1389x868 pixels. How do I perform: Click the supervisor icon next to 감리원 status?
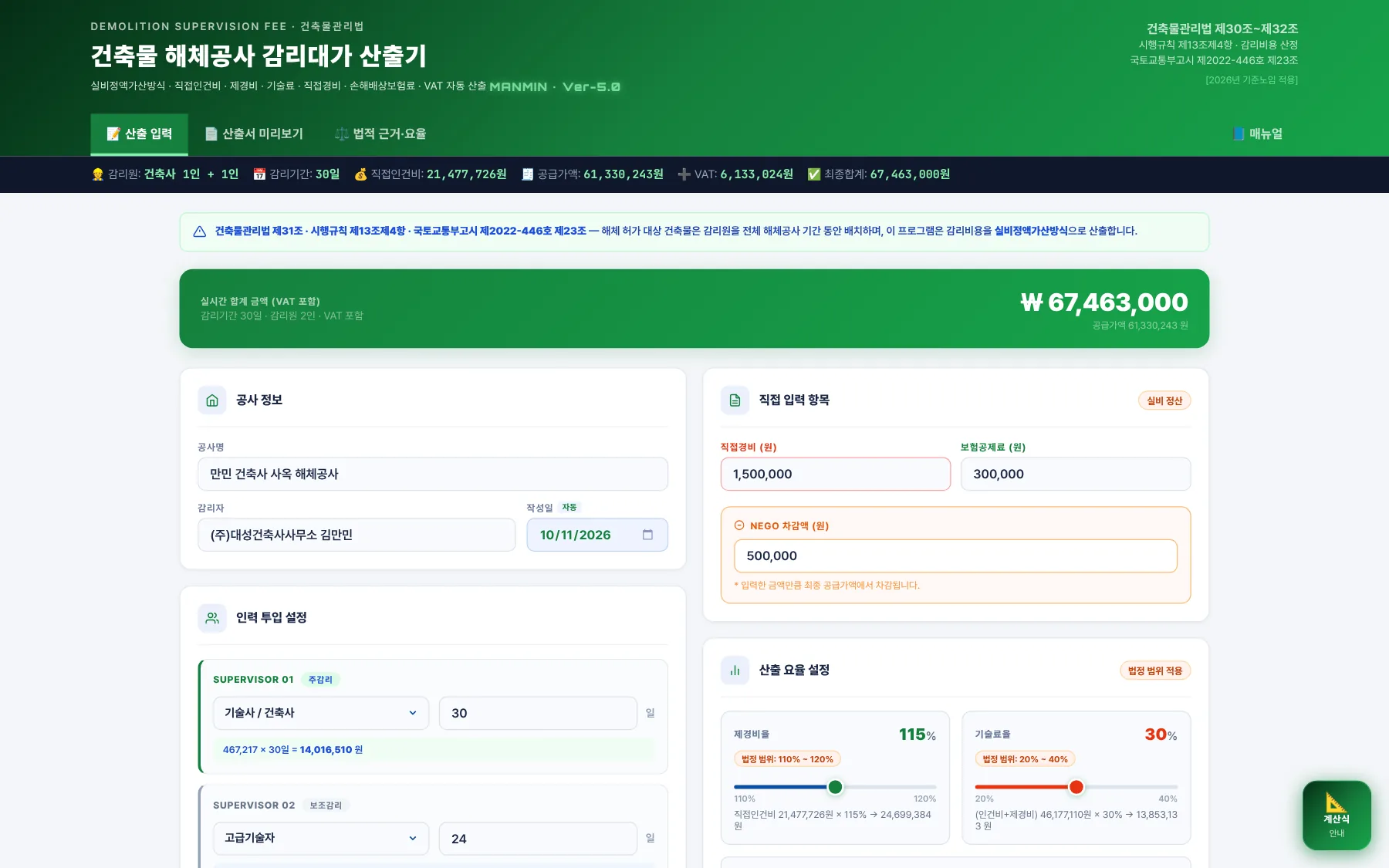(x=97, y=174)
